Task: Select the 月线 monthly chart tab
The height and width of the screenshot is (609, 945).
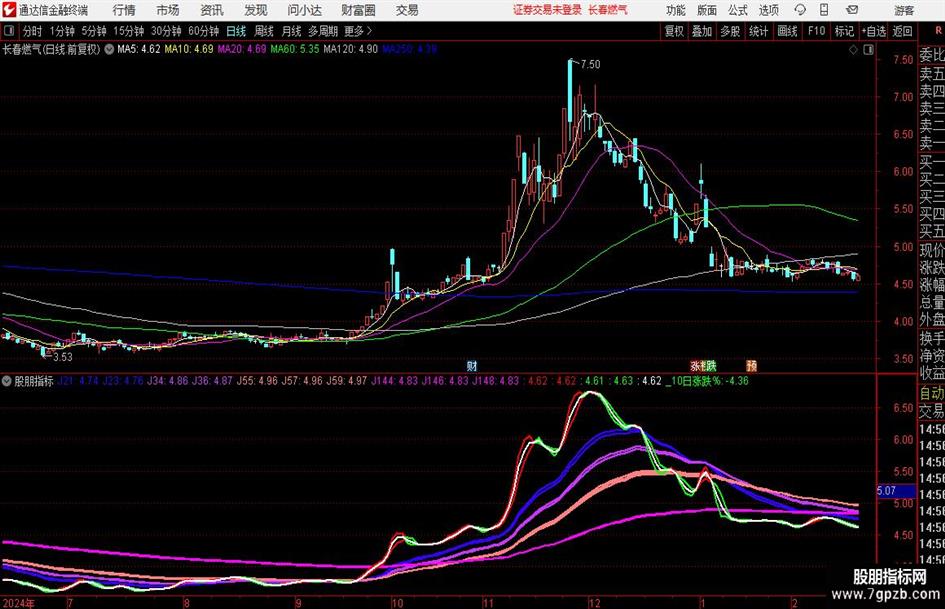Action: (x=292, y=31)
